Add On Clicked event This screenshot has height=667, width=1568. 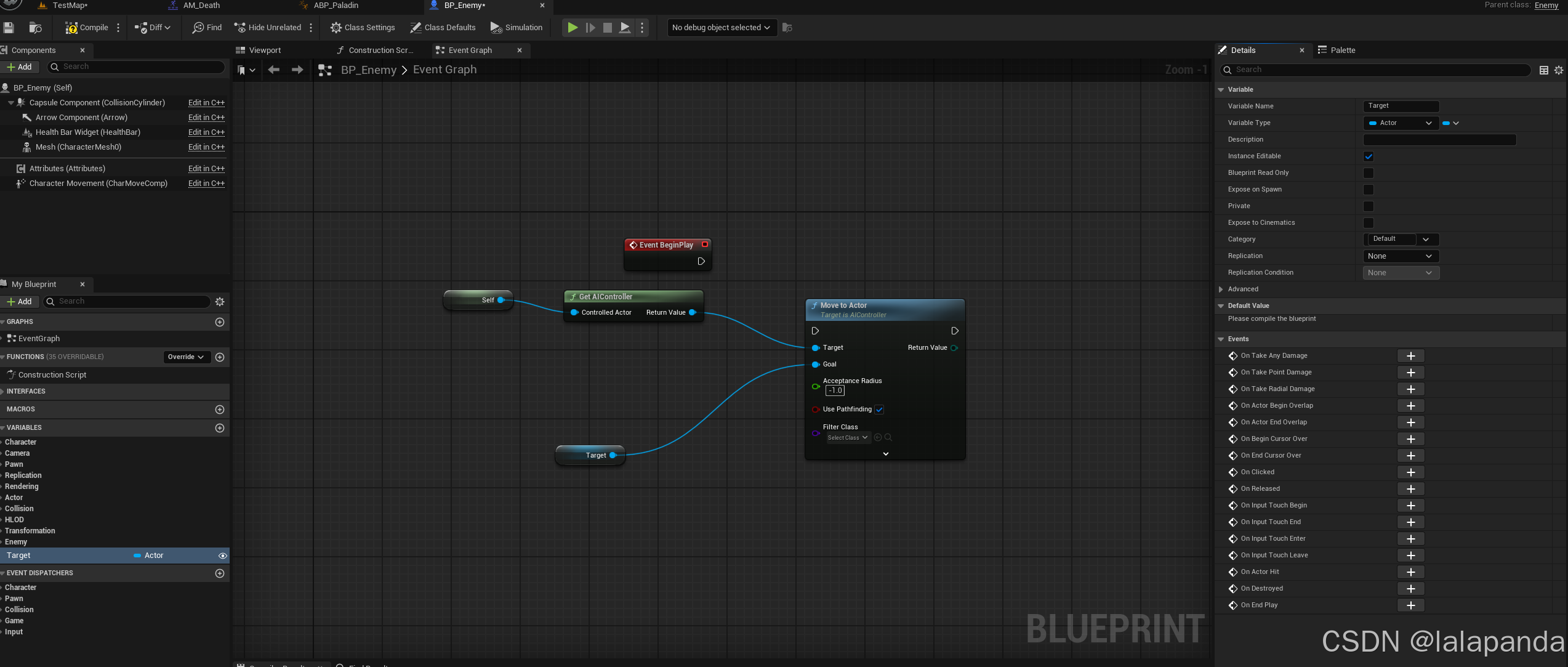coord(1410,472)
